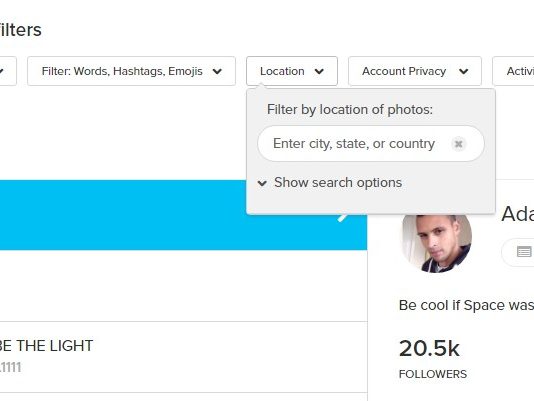Open the round profile photo thumbnail

[437, 243]
